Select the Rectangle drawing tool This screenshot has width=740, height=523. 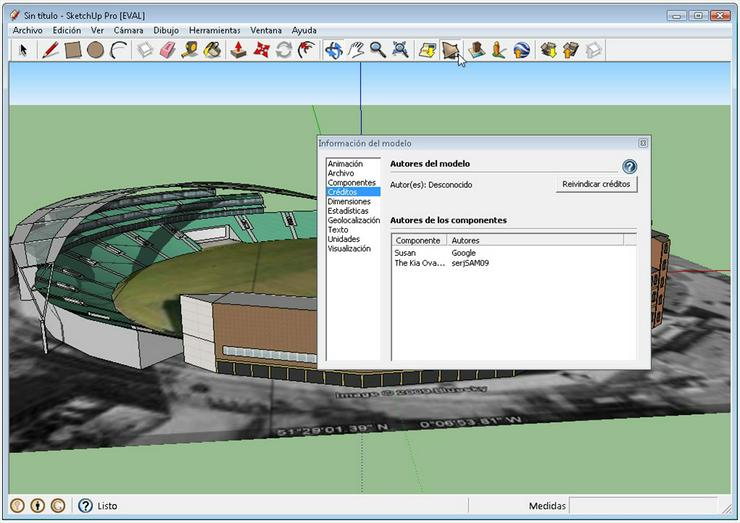click(73, 50)
